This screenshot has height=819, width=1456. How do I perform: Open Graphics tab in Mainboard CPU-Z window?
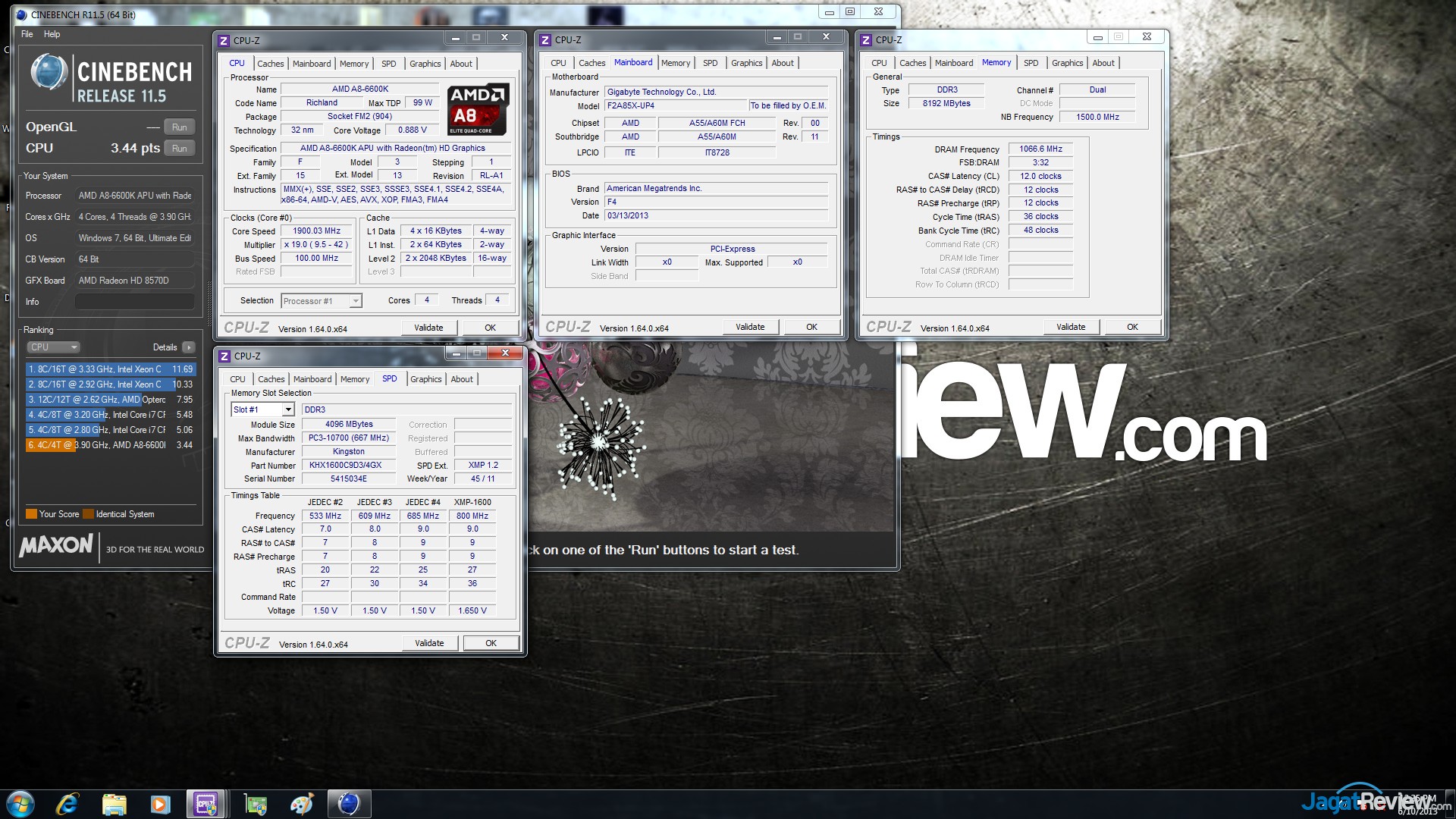tap(746, 63)
